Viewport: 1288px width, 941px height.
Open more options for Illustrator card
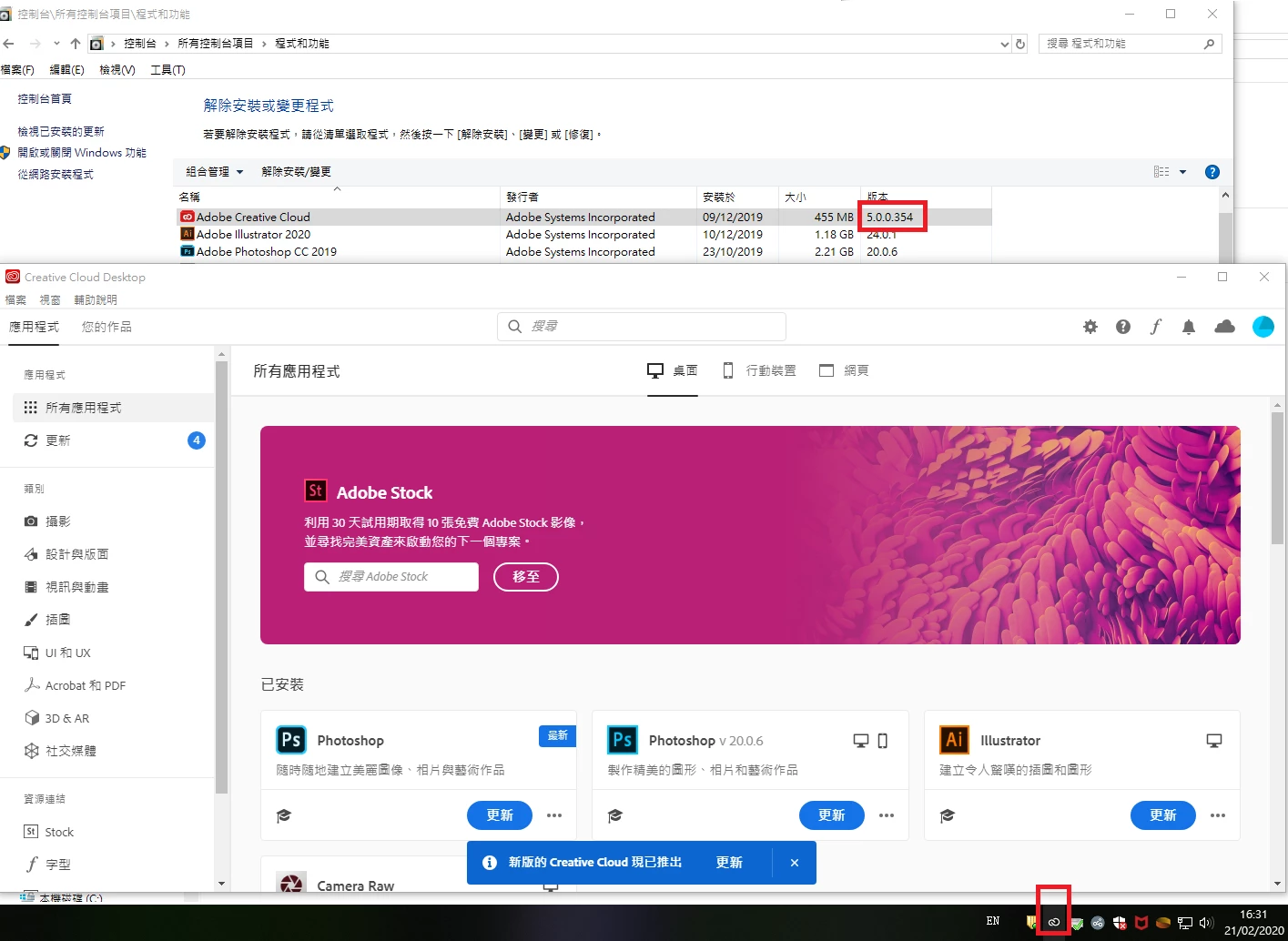(x=1218, y=815)
